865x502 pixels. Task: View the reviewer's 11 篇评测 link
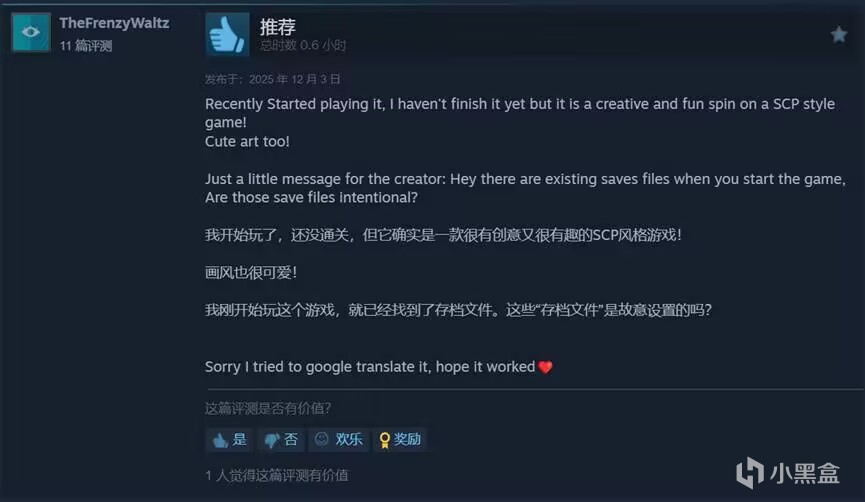pos(86,46)
